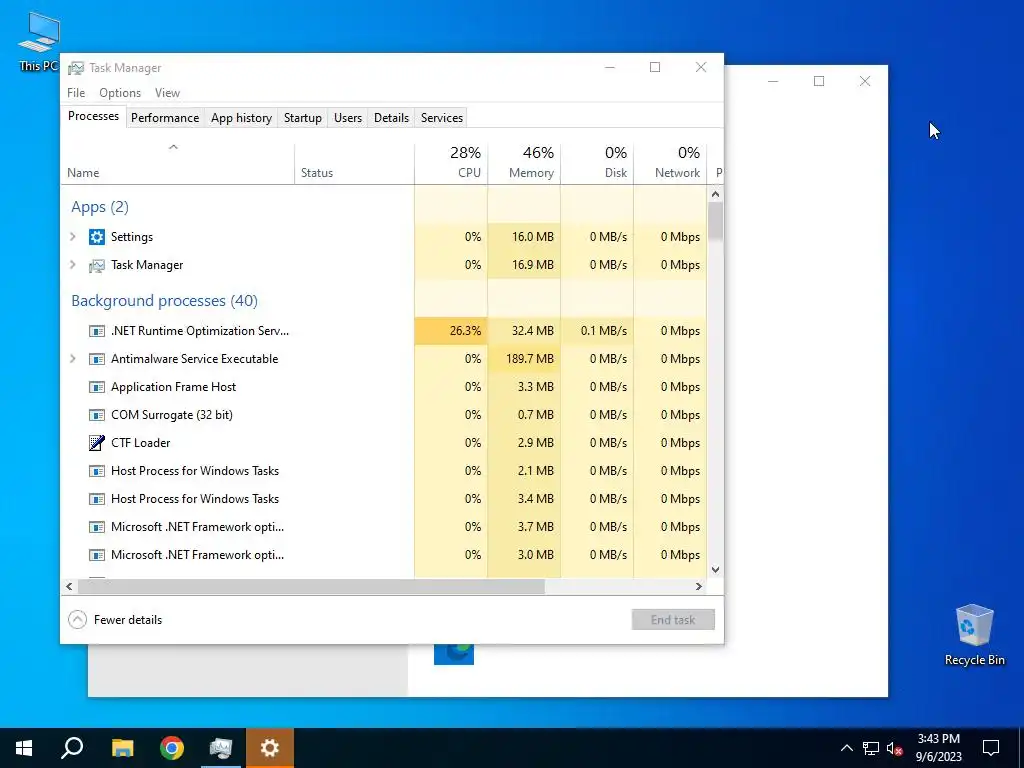Open the network status tray icon

871,748
